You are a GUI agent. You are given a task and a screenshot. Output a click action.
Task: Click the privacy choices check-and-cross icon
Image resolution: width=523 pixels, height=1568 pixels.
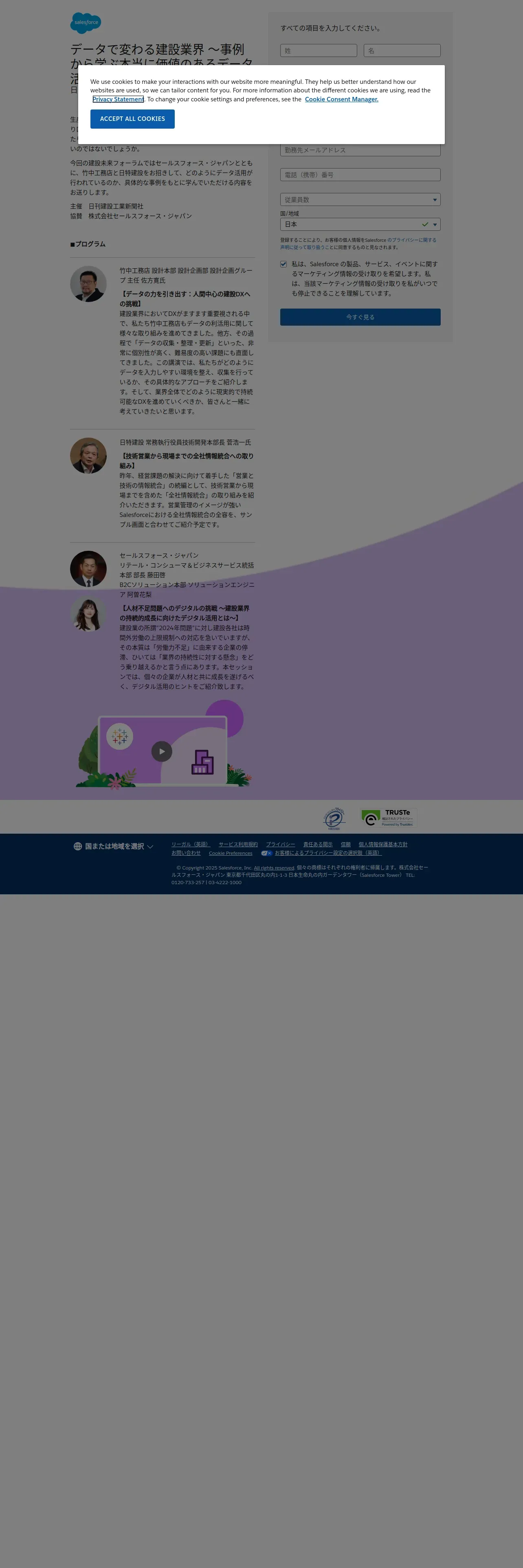pyautogui.click(x=267, y=853)
